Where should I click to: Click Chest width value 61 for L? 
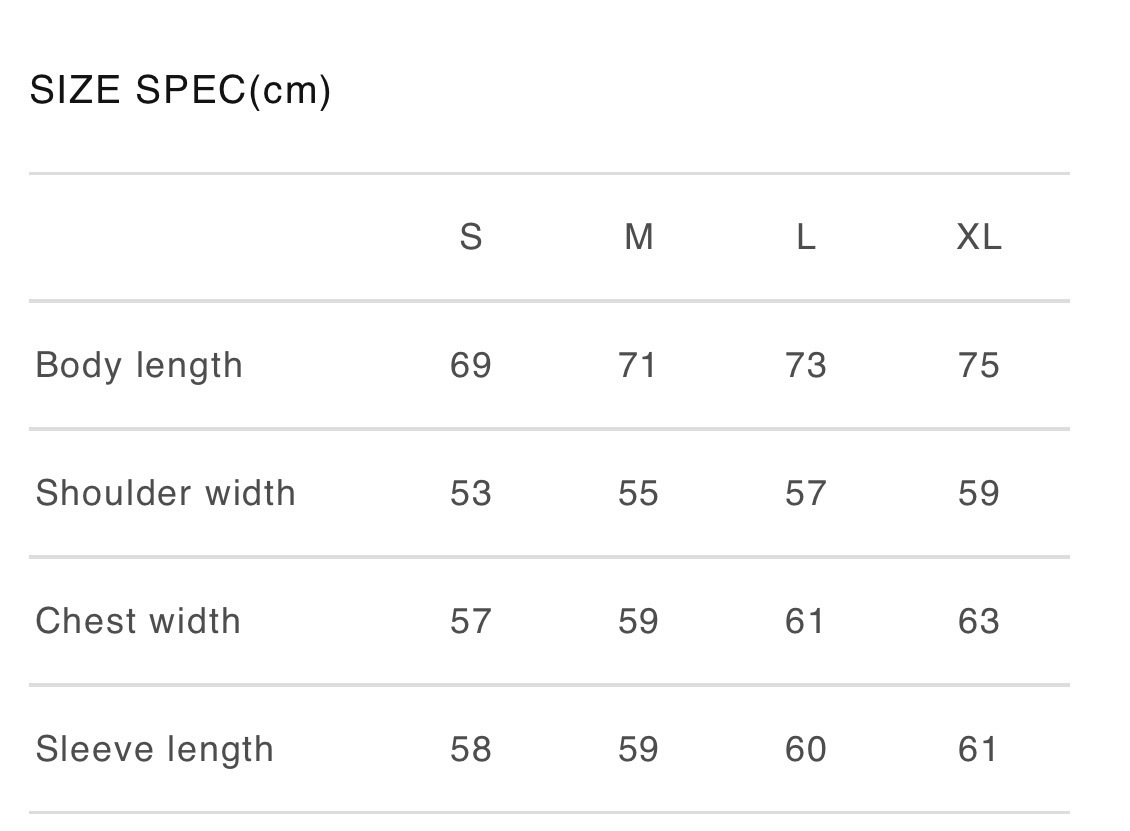pos(806,621)
